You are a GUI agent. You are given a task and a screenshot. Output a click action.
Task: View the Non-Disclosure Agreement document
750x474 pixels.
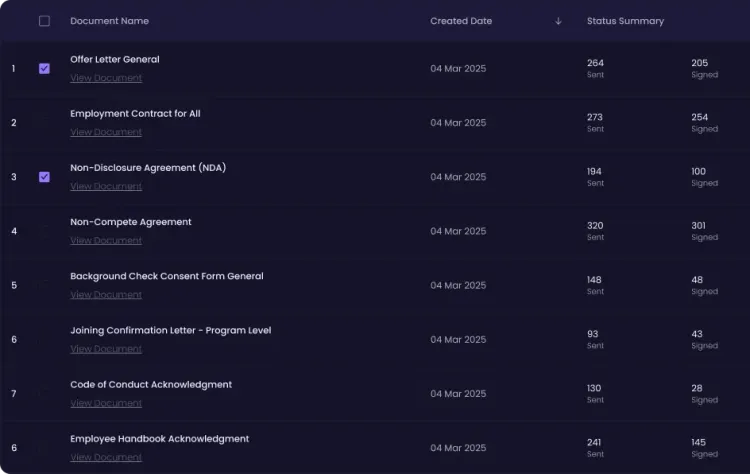pos(106,186)
